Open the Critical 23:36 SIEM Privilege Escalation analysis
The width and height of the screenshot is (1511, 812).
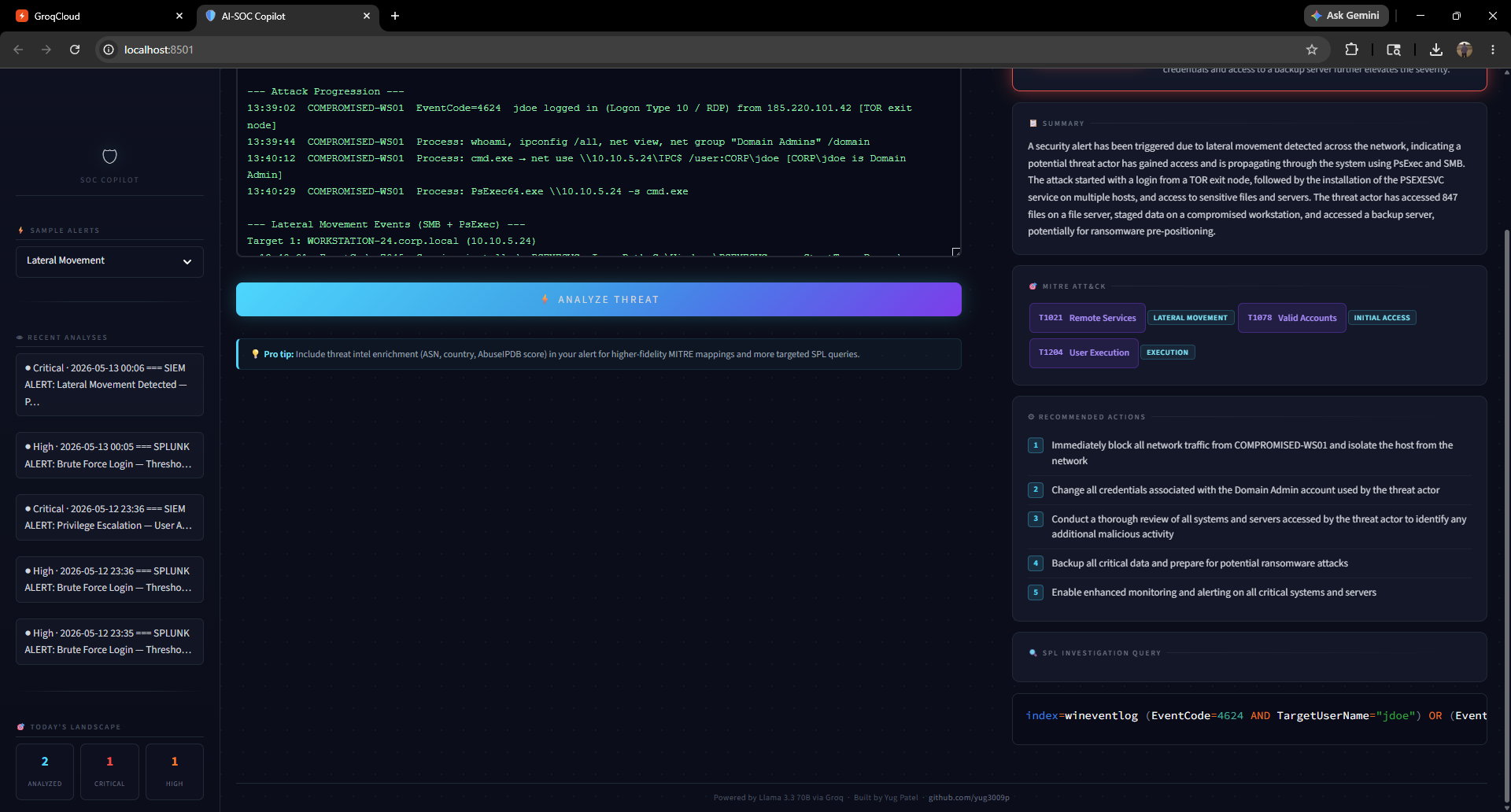[x=109, y=518]
